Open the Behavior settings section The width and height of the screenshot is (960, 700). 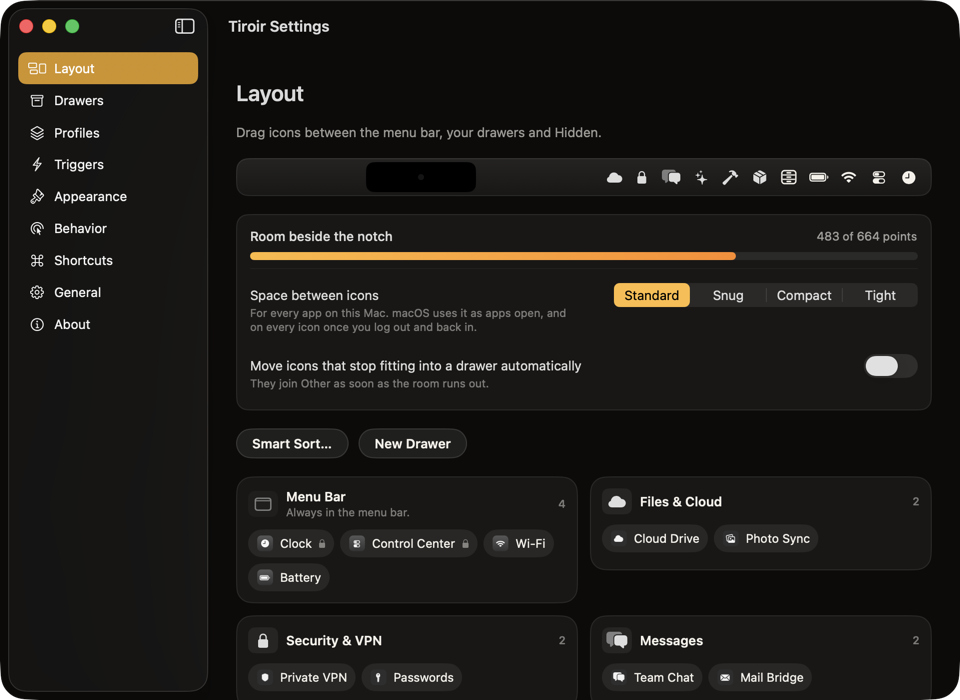[x=108, y=228]
